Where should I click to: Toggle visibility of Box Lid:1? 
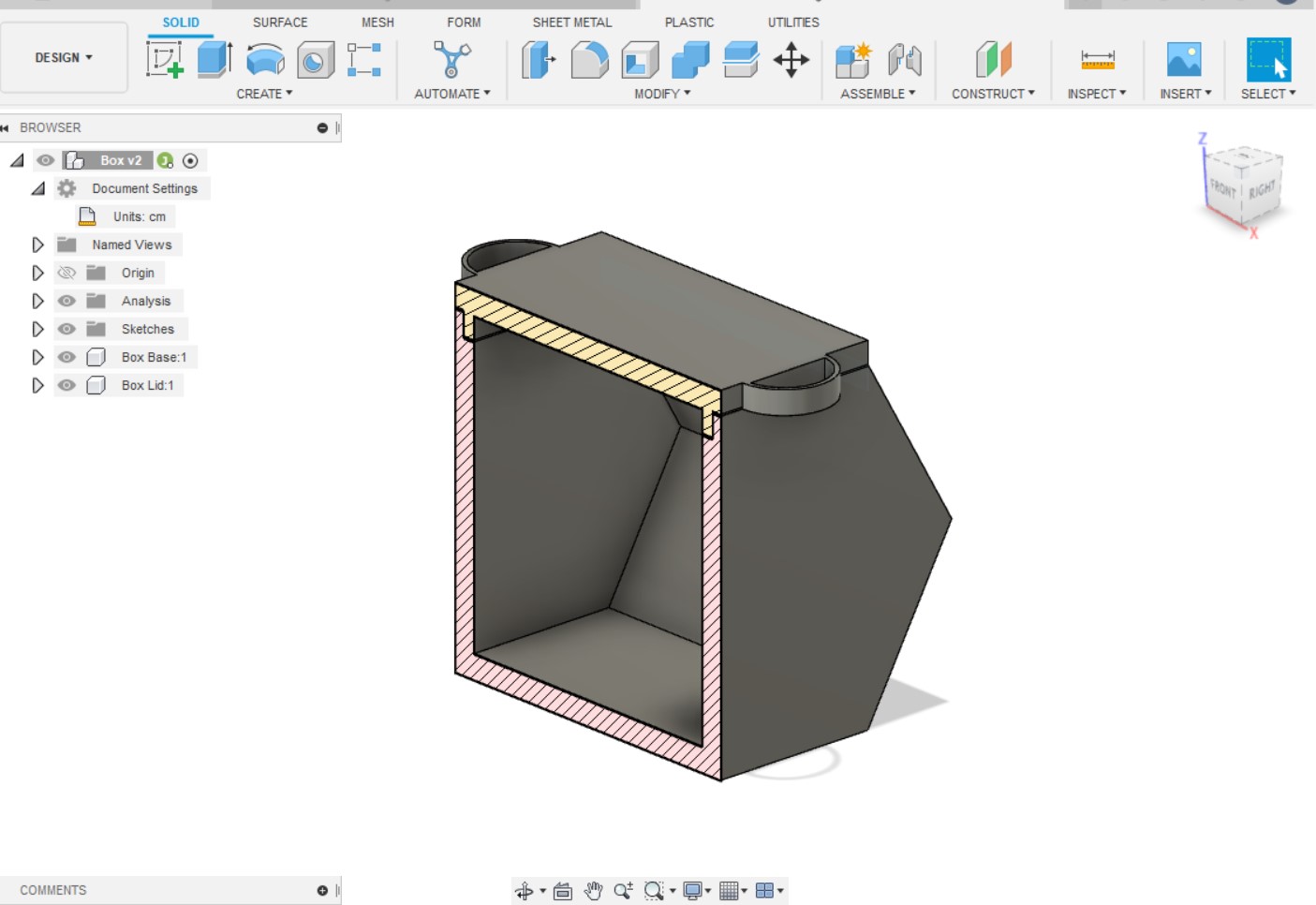[x=66, y=385]
